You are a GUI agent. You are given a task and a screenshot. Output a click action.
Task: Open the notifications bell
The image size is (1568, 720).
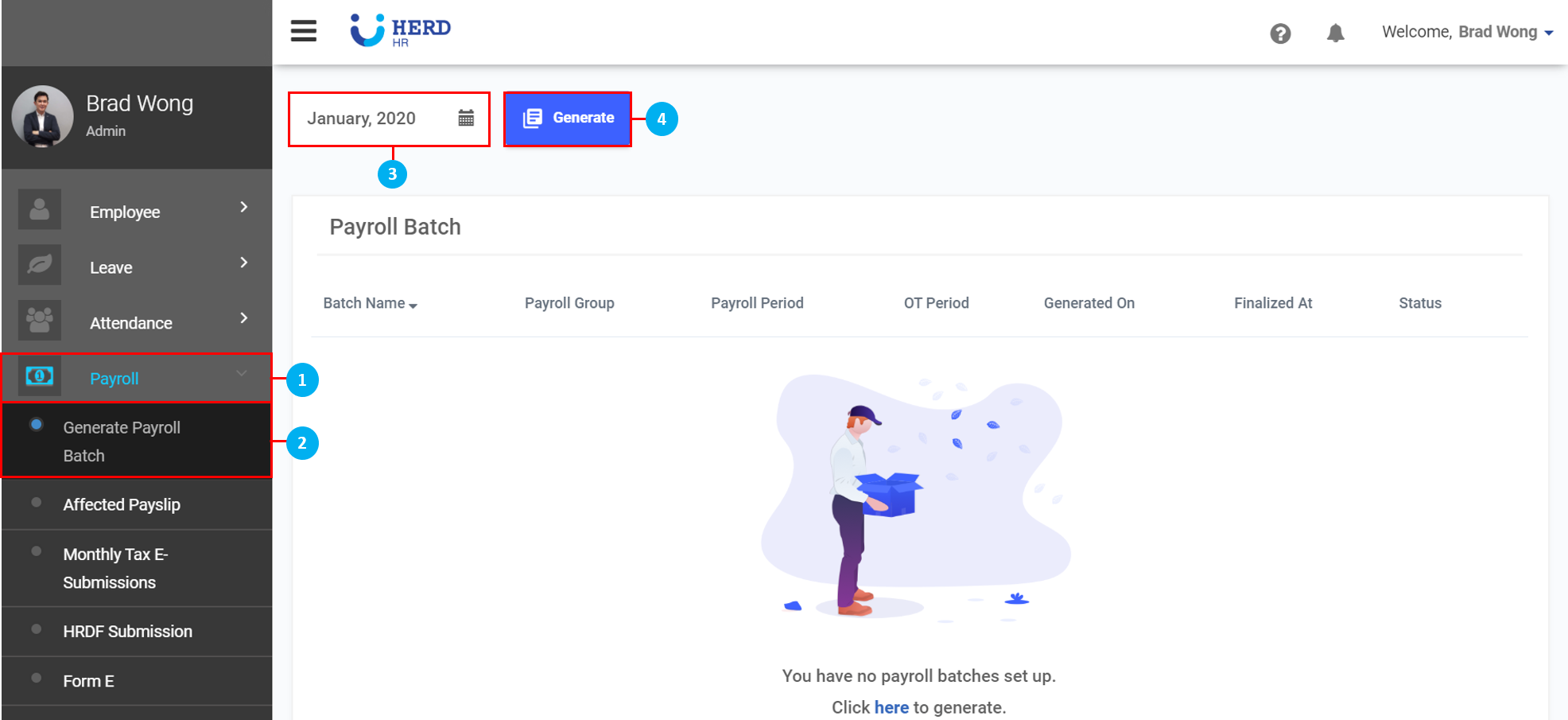tap(1335, 33)
